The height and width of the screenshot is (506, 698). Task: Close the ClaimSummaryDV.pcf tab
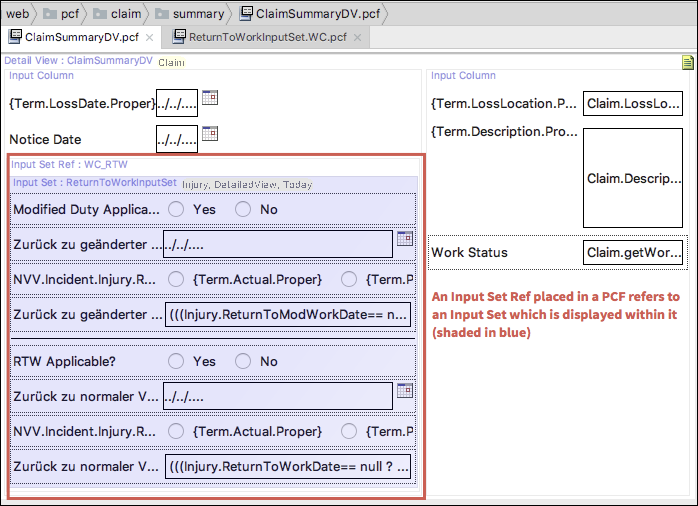pyautogui.click(x=149, y=38)
